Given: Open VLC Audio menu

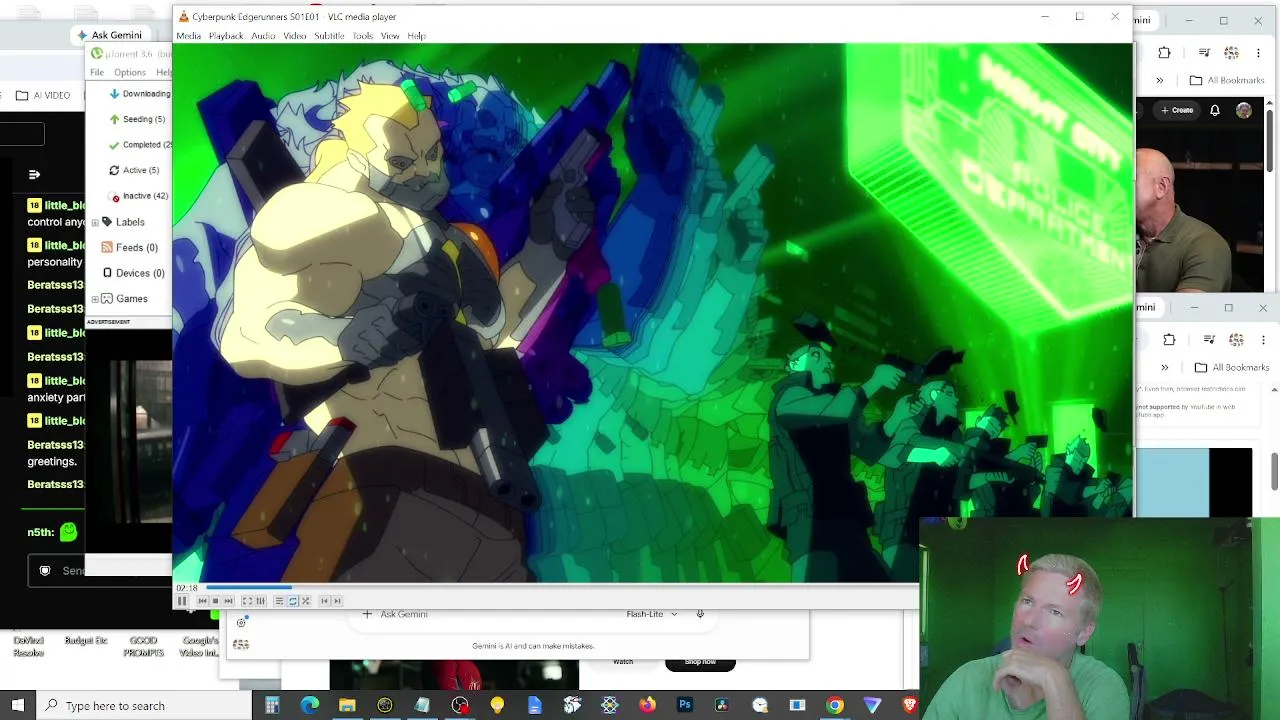Looking at the screenshot, I should click(x=263, y=36).
